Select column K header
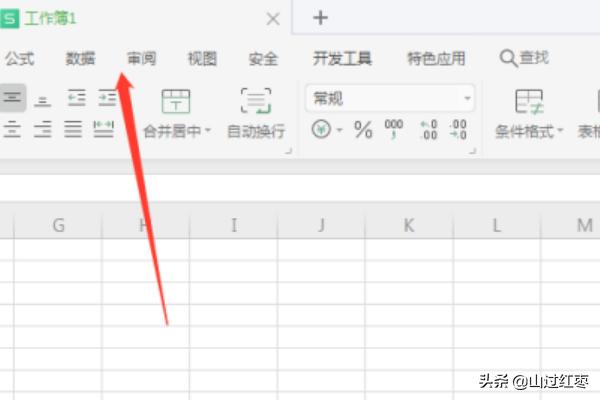 point(409,225)
